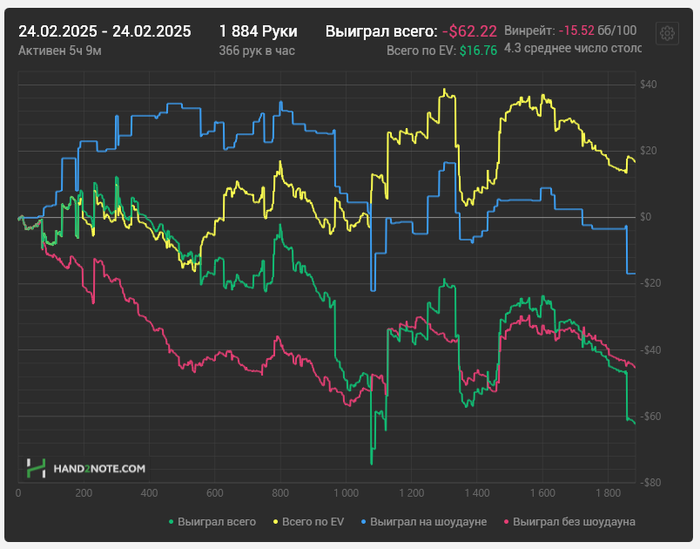Select the date range 24.02.2025 - 24.02.2025
Viewport: 700px width, 549px height.
[x=104, y=31]
